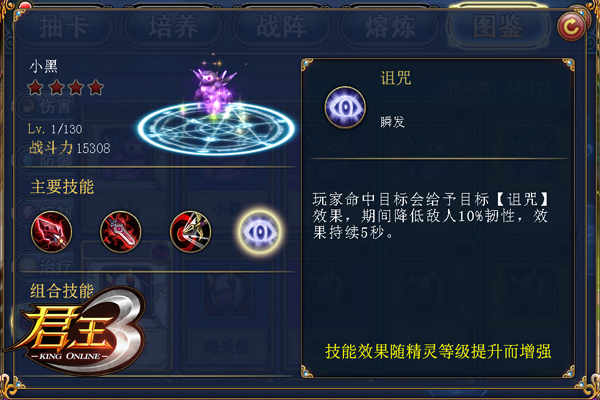Click the blue magic circle platform
The height and width of the screenshot is (400, 600).
pyautogui.click(x=217, y=129)
